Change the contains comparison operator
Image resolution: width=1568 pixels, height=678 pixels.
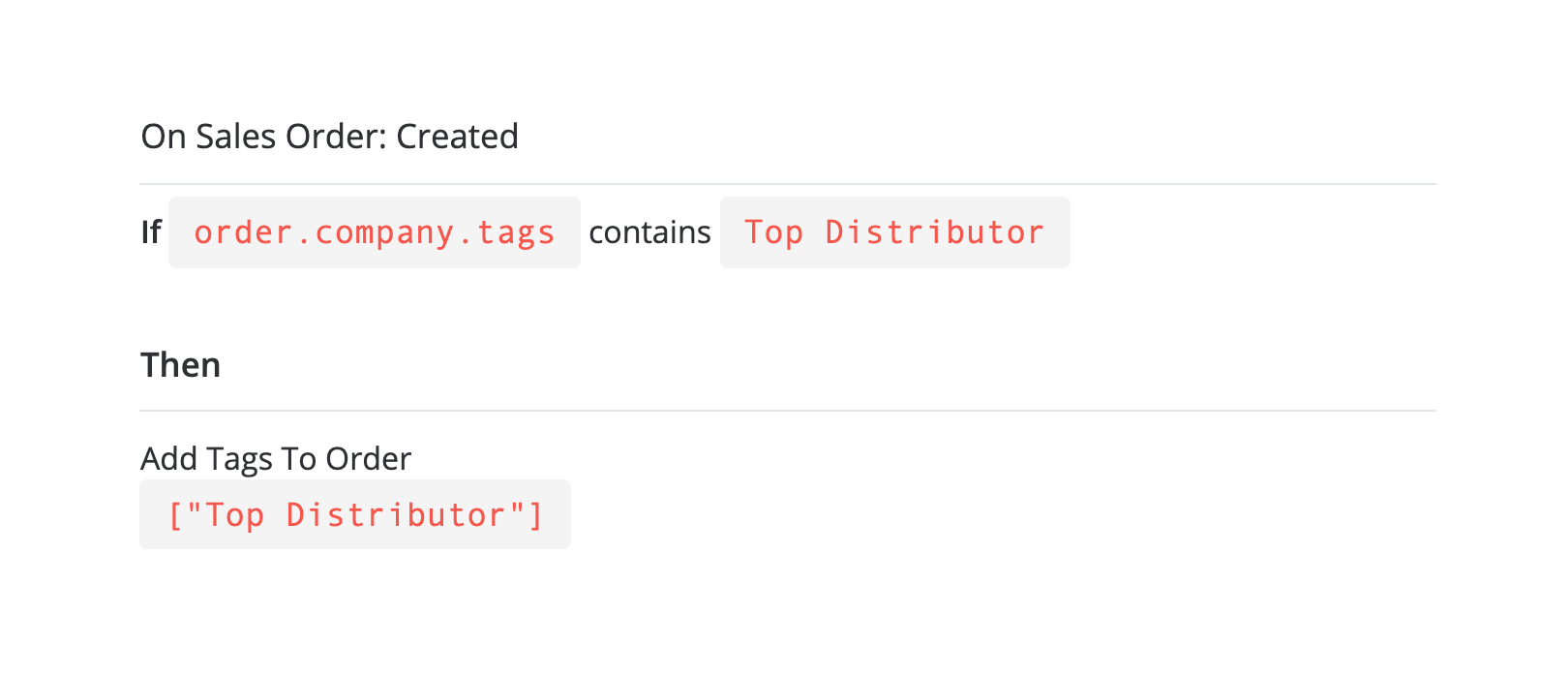[649, 232]
